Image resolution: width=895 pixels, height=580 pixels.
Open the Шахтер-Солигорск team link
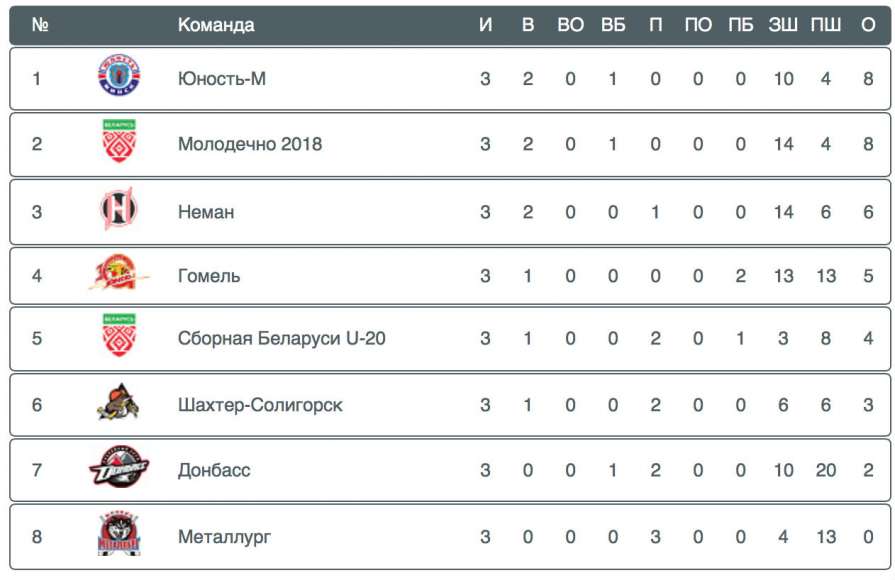(260, 405)
